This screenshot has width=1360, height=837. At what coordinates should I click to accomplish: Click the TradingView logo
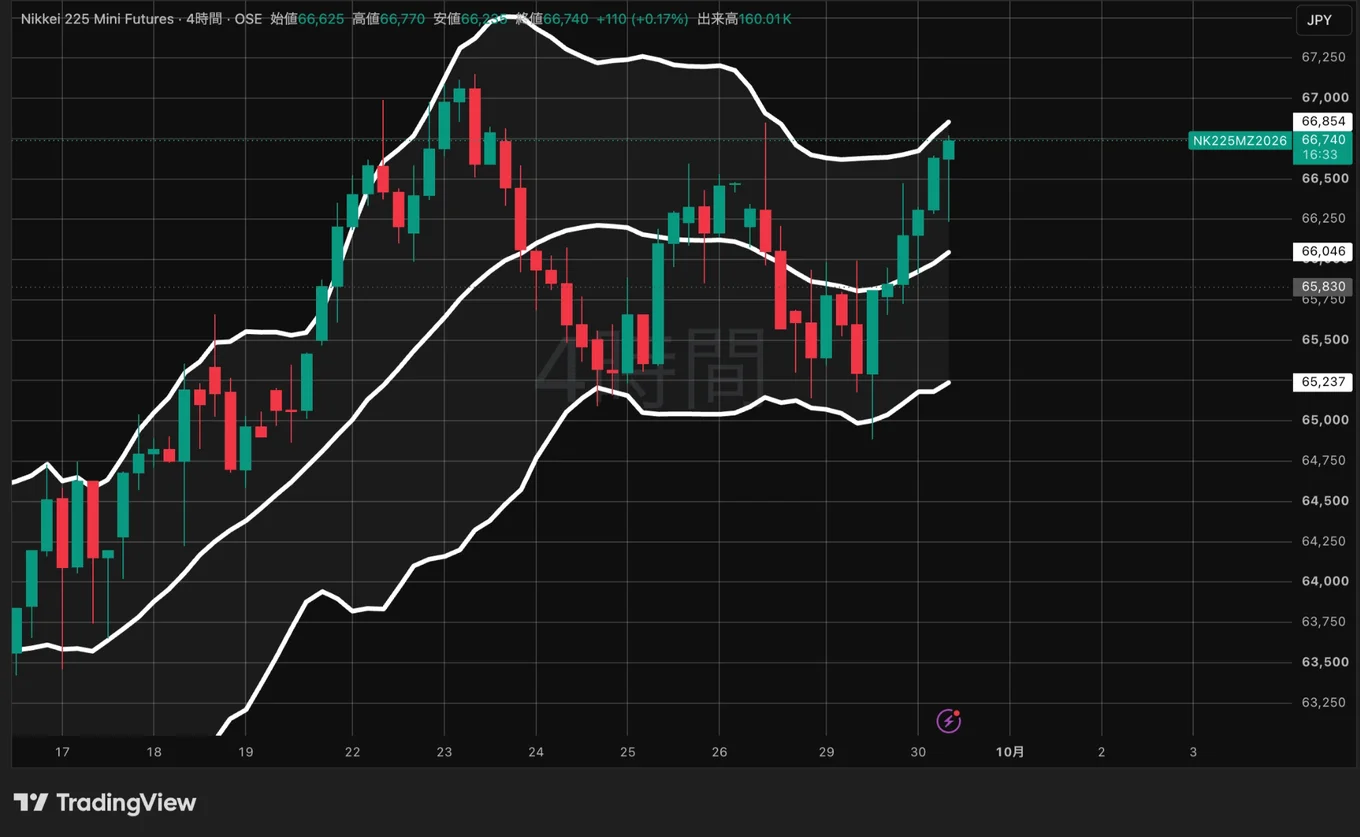[105, 803]
